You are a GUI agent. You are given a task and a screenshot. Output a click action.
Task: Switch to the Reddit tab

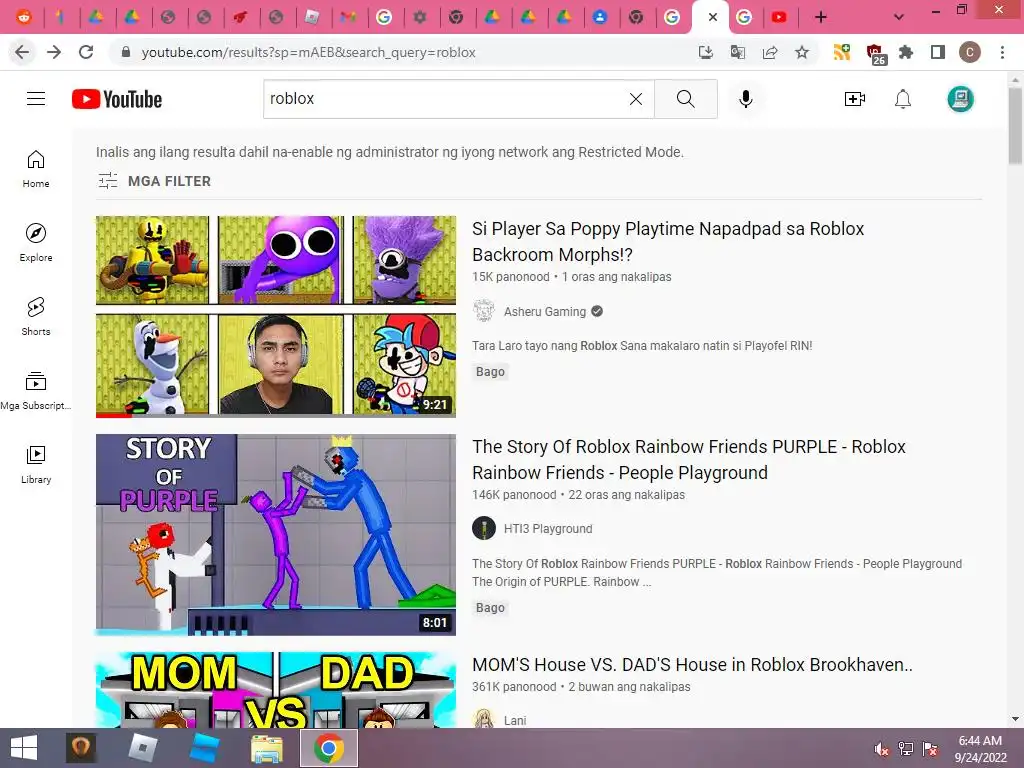[24, 17]
